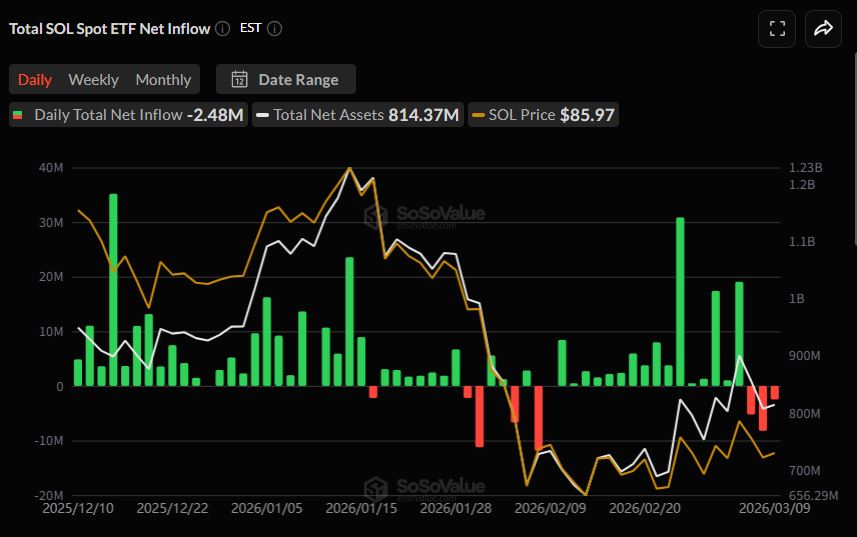857x537 pixels.
Task: Click the SoSoValue watermark logo above the chart center
Action: (376, 215)
